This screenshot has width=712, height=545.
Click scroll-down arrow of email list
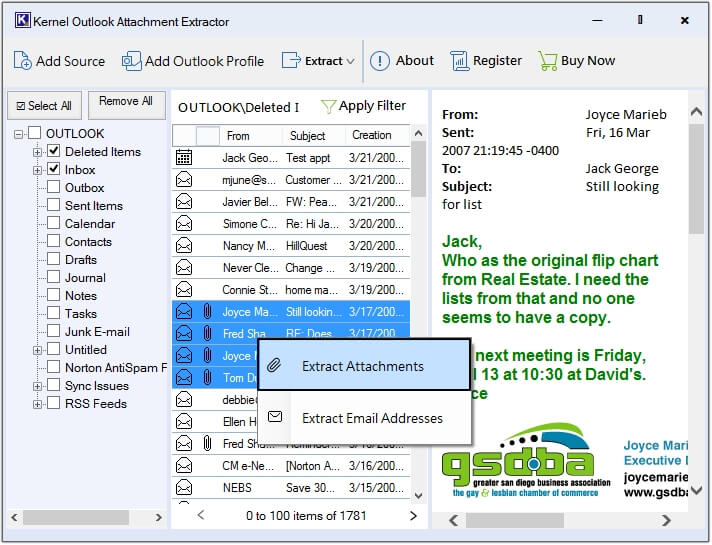[418, 495]
